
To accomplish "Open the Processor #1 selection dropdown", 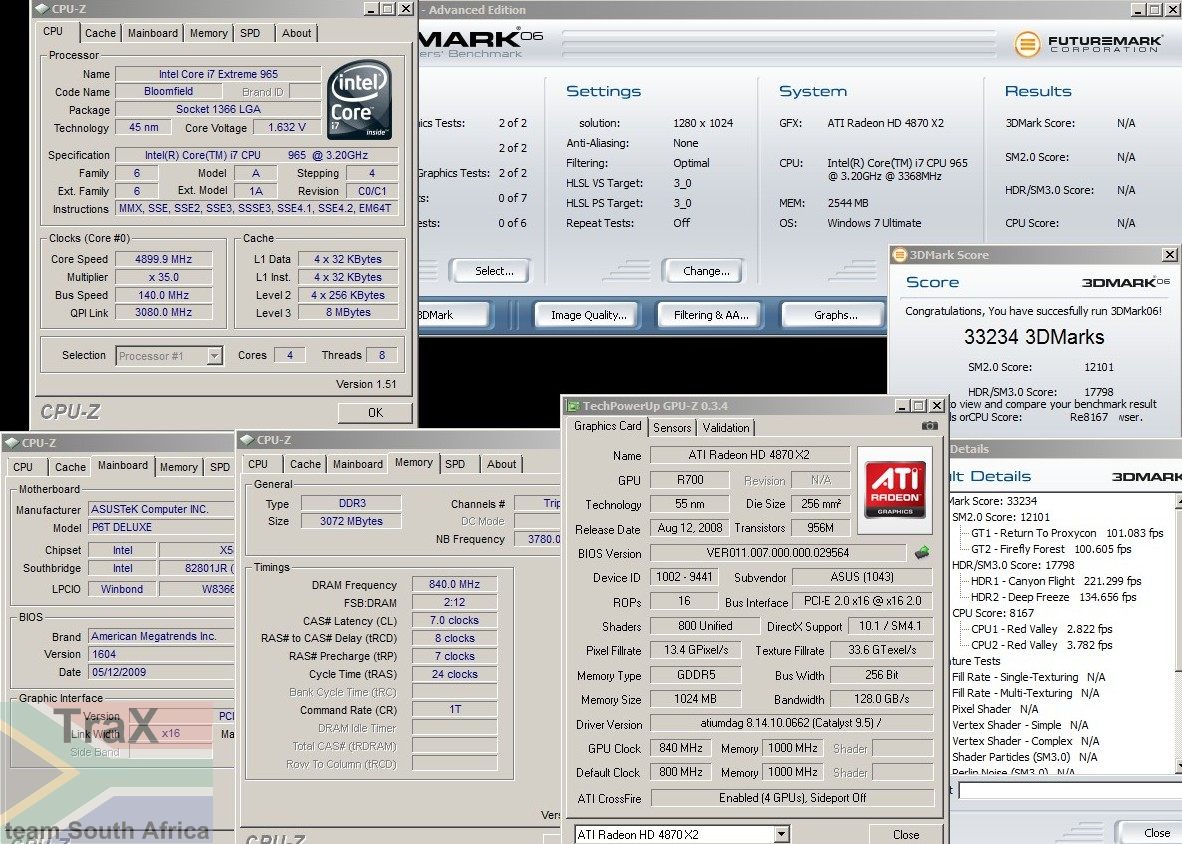I will (x=215, y=356).
